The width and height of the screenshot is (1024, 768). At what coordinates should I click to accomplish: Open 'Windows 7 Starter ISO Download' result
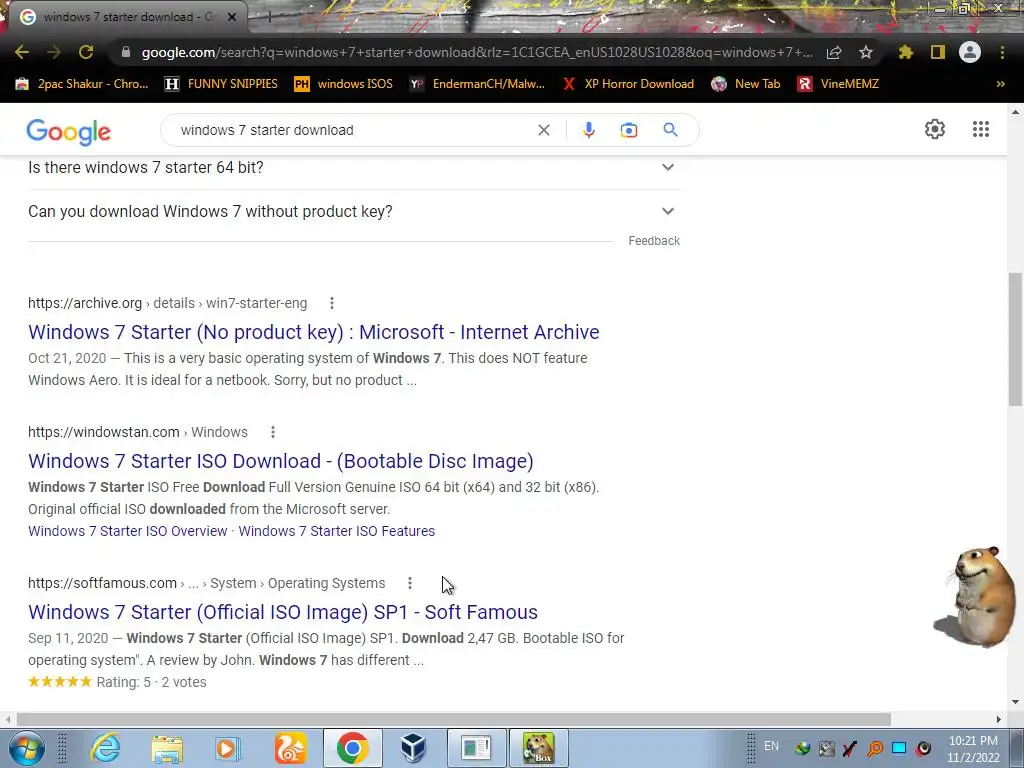point(281,461)
